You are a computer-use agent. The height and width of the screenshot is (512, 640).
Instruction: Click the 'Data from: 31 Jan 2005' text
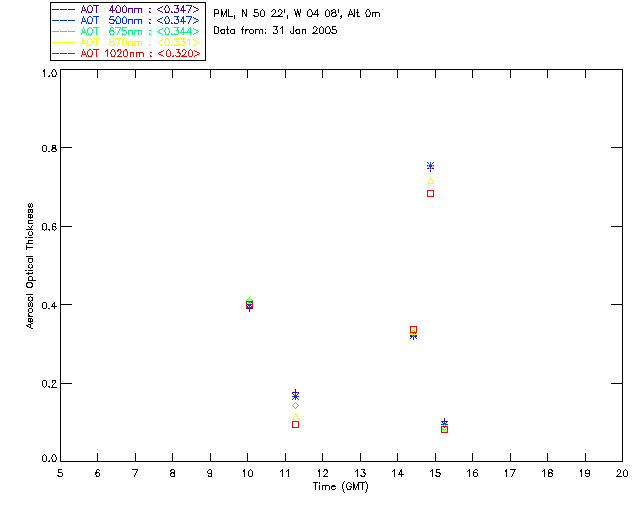tap(275, 31)
